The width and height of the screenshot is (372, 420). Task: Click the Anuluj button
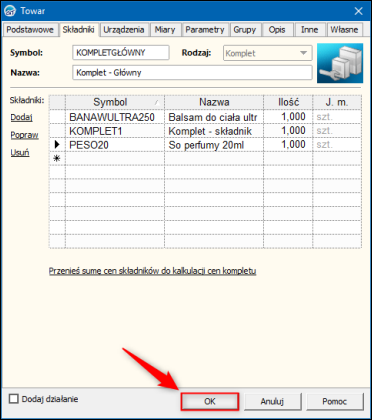point(272,402)
